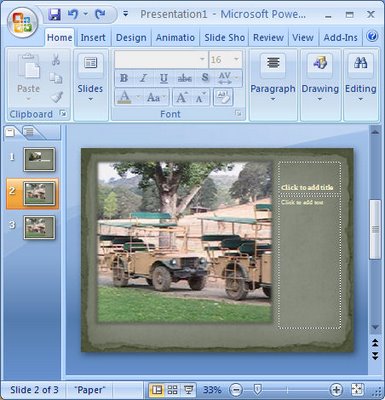Open the Help question mark icon
The height and width of the screenshot is (400, 385).
[x=372, y=36]
